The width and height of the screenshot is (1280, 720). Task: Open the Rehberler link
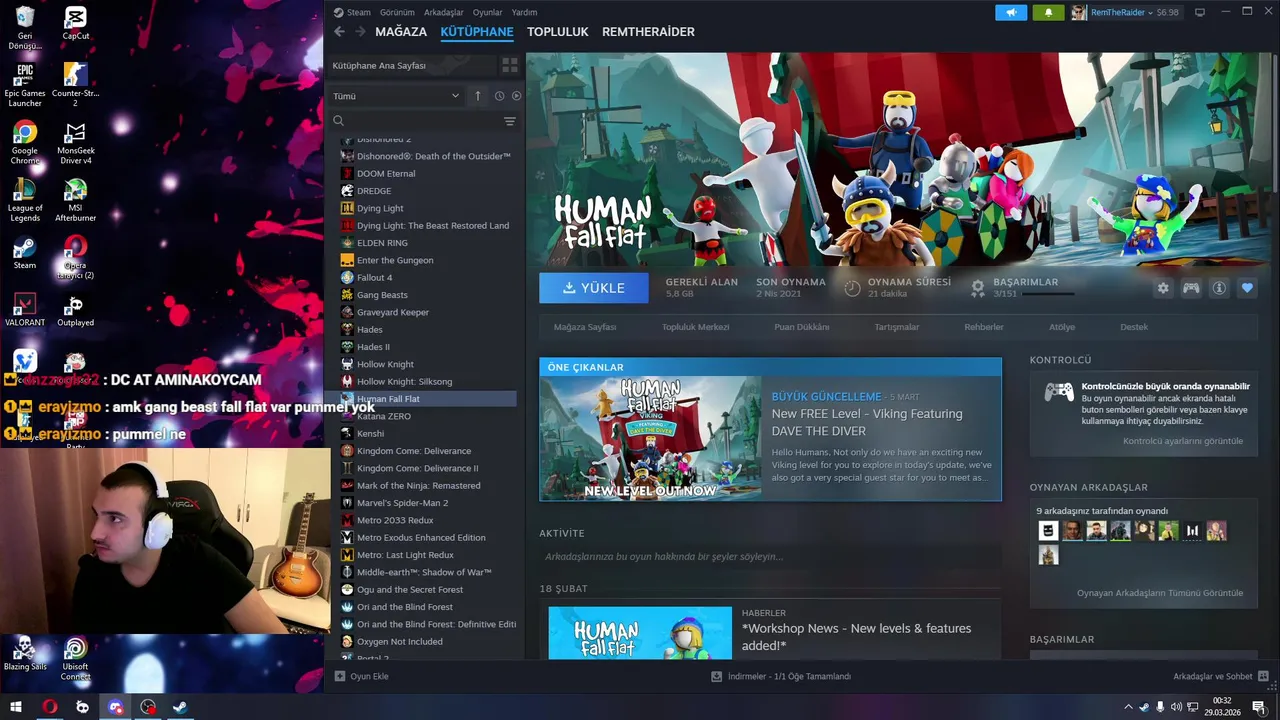(x=984, y=327)
